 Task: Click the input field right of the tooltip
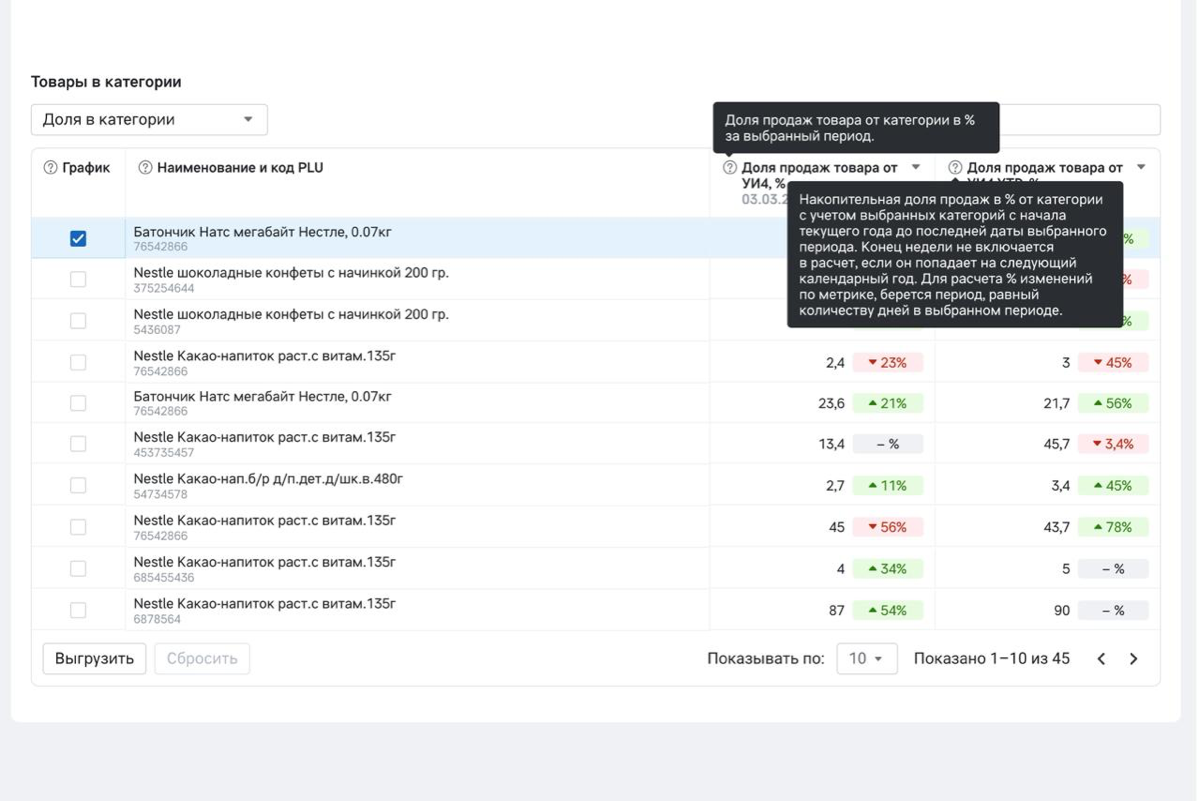click(x=1080, y=120)
